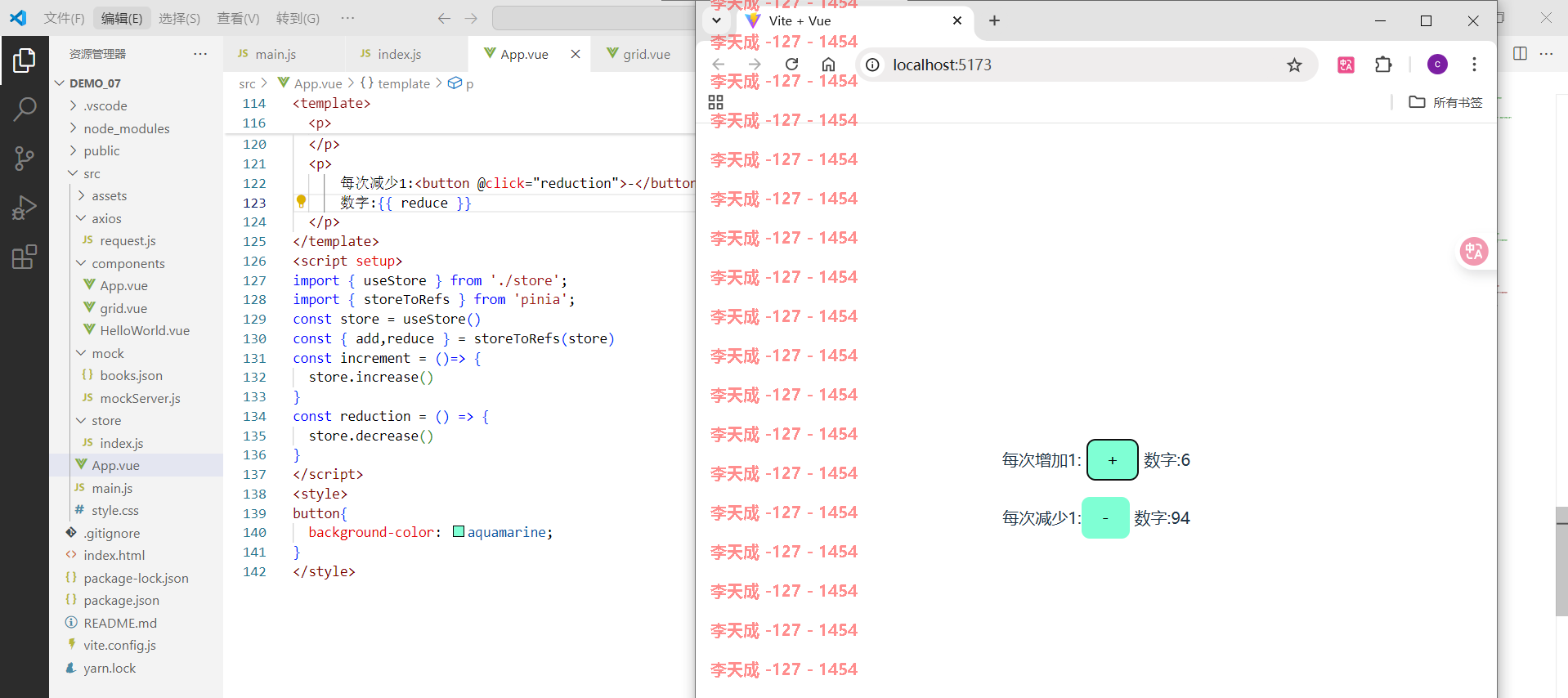Open Explorer panel more actions menu
1568x698 pixels.
pyautogui.click(x=200, y=54)
